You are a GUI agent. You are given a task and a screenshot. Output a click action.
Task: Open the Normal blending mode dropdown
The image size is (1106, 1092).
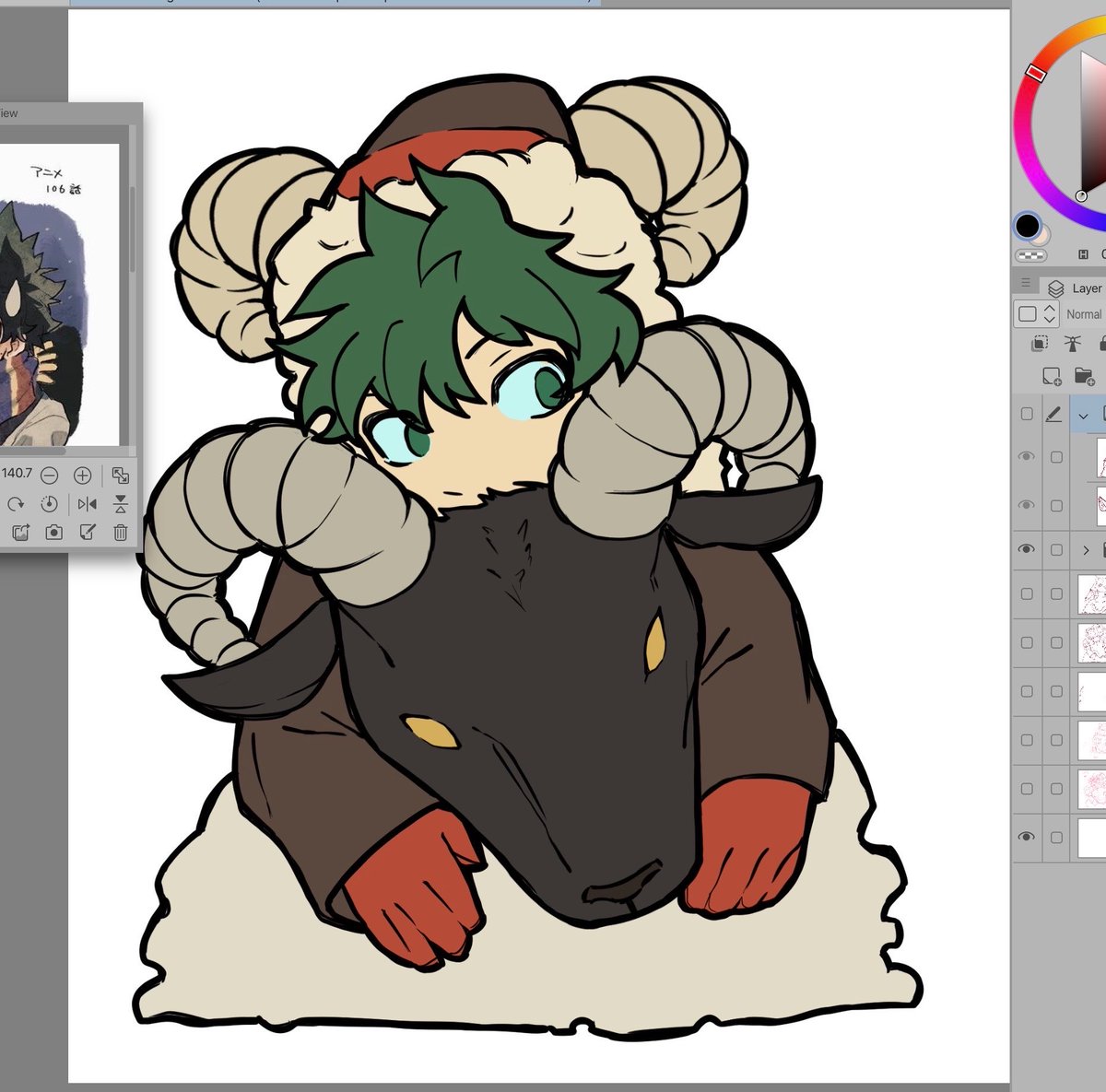[x=1084, y=314]
